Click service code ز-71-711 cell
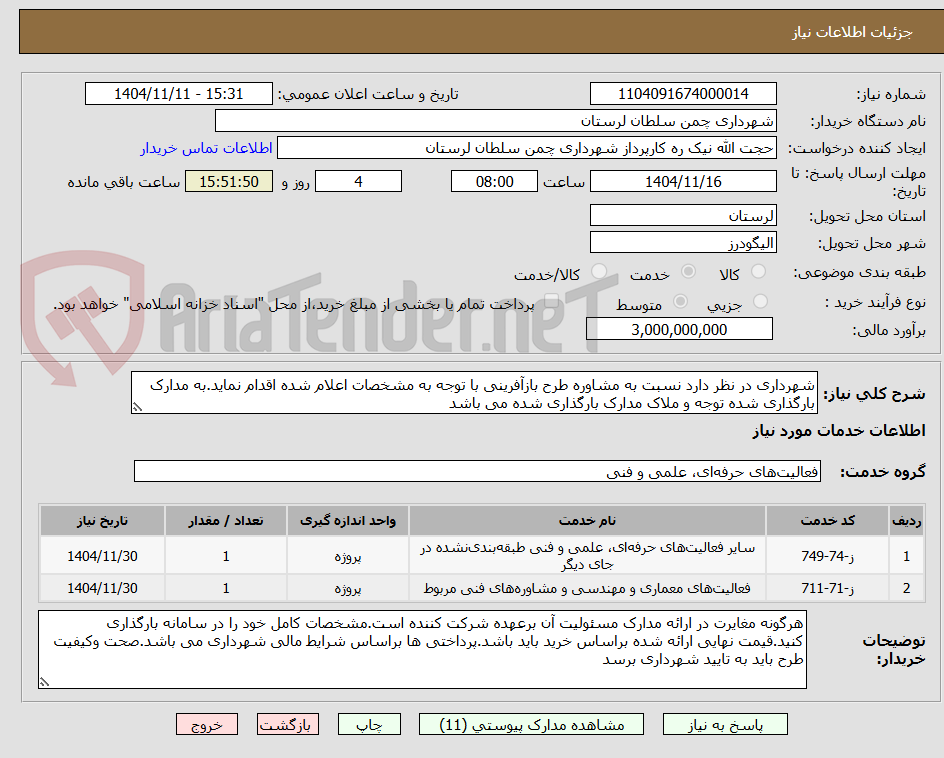 827,588
